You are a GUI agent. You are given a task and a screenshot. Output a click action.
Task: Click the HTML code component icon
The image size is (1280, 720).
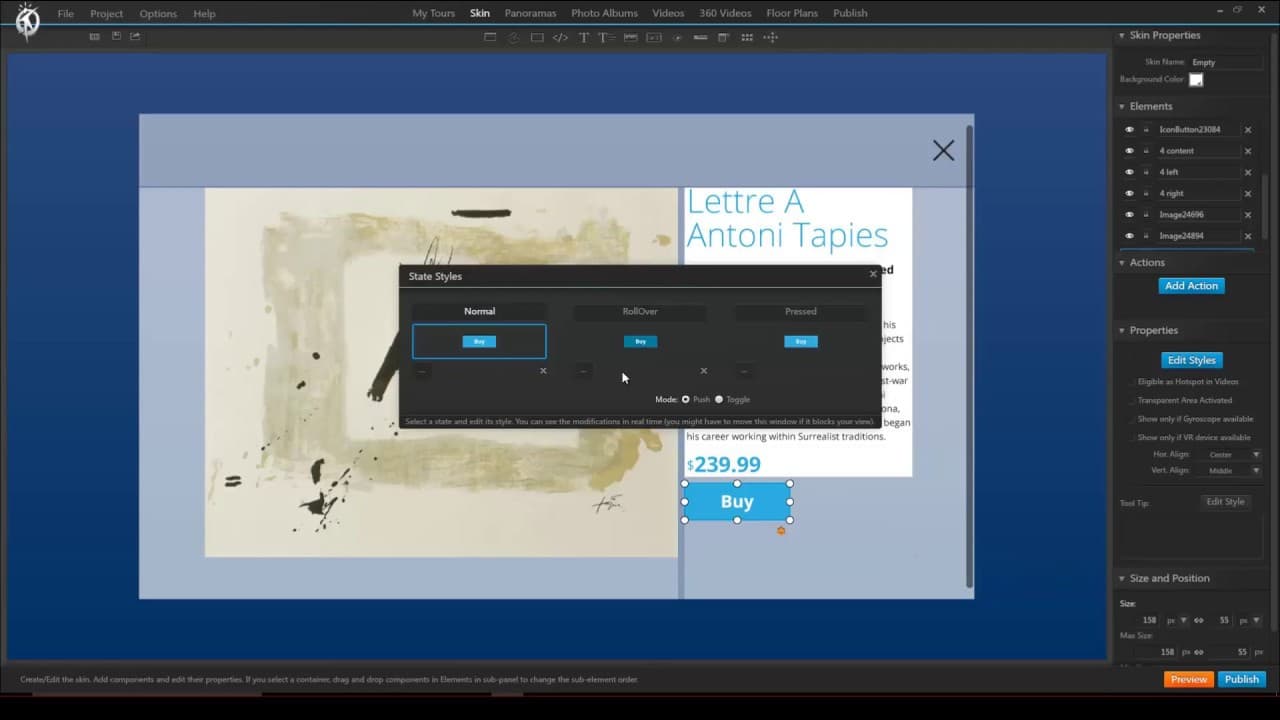point(560,37)
